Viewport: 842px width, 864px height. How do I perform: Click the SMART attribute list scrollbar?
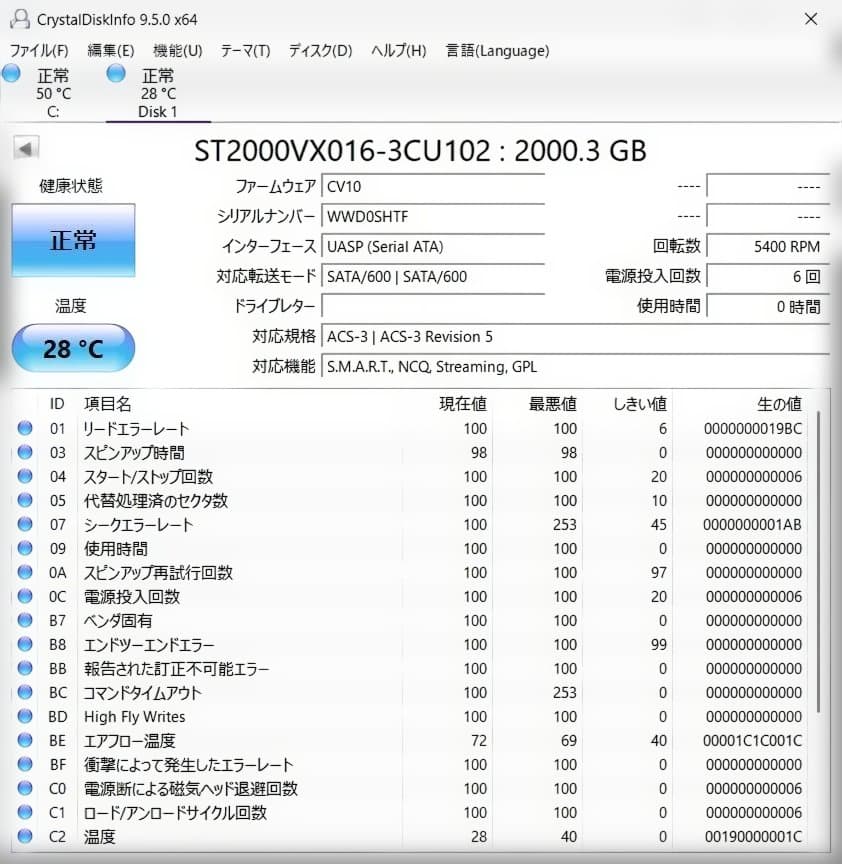pyautogui.click(x=819, y=560)
